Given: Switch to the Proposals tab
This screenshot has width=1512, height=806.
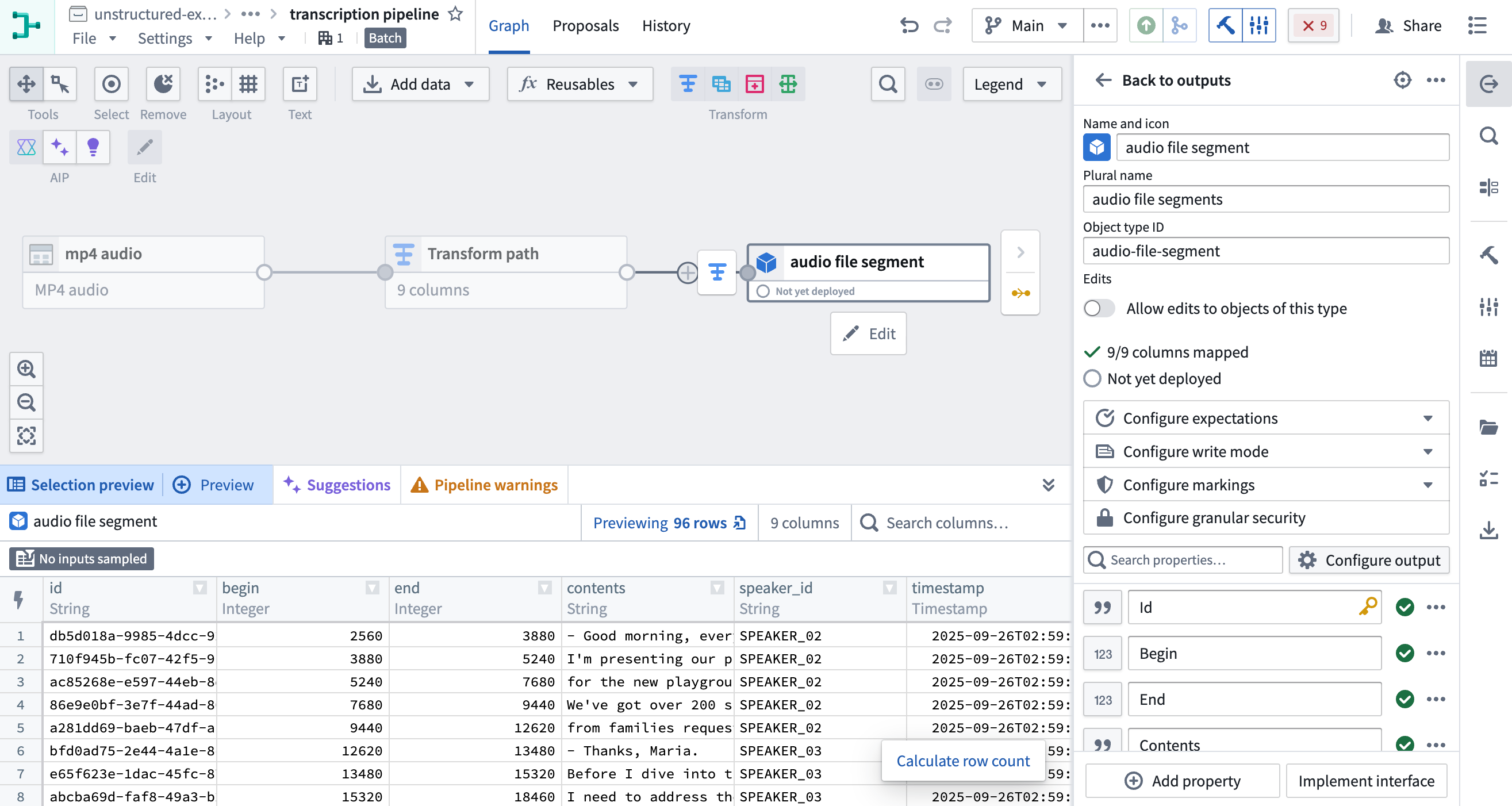Looking at the screenshot, I should [x=585, y=26].
